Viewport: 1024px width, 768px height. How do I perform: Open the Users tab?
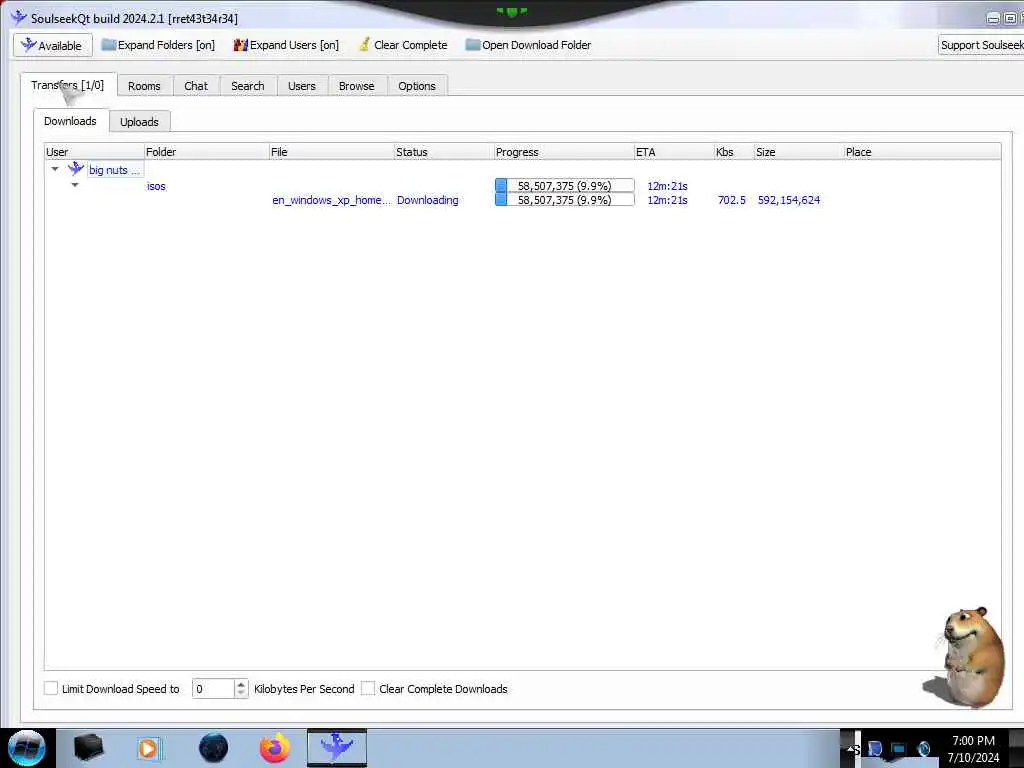[x=302, y=86]
